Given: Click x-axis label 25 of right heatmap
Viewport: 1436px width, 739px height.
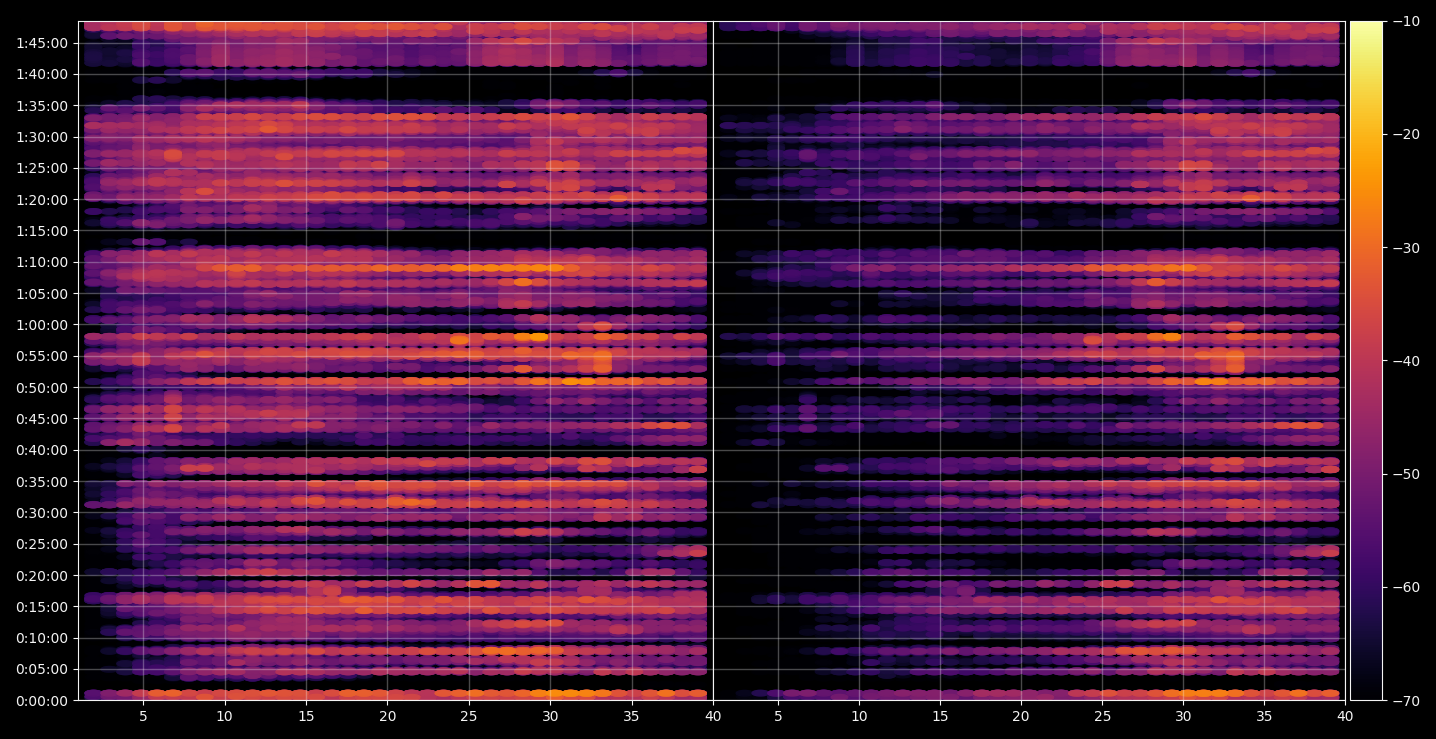Looking at the screenshot, I should coord(1102,716).
